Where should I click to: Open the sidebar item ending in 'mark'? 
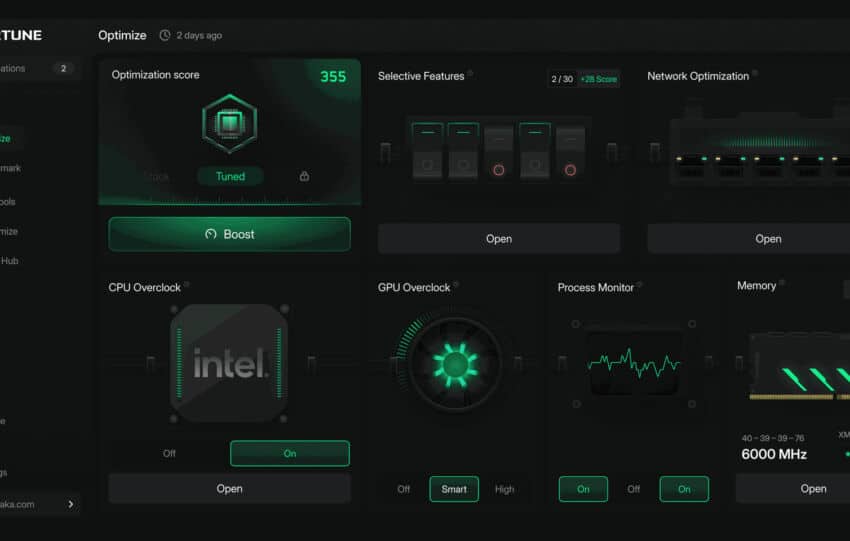click(x=10, y=168)
